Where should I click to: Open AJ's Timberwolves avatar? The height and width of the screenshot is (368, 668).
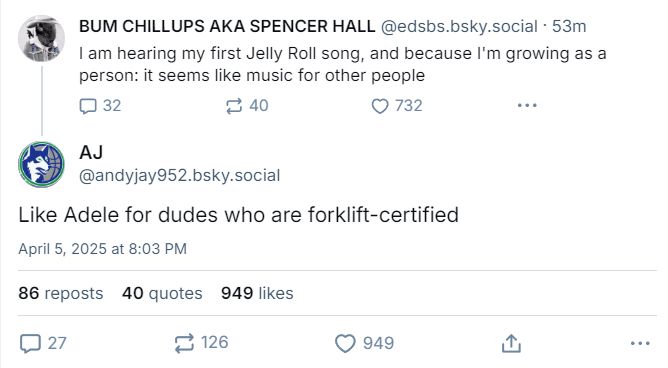[x=41, y=164]
